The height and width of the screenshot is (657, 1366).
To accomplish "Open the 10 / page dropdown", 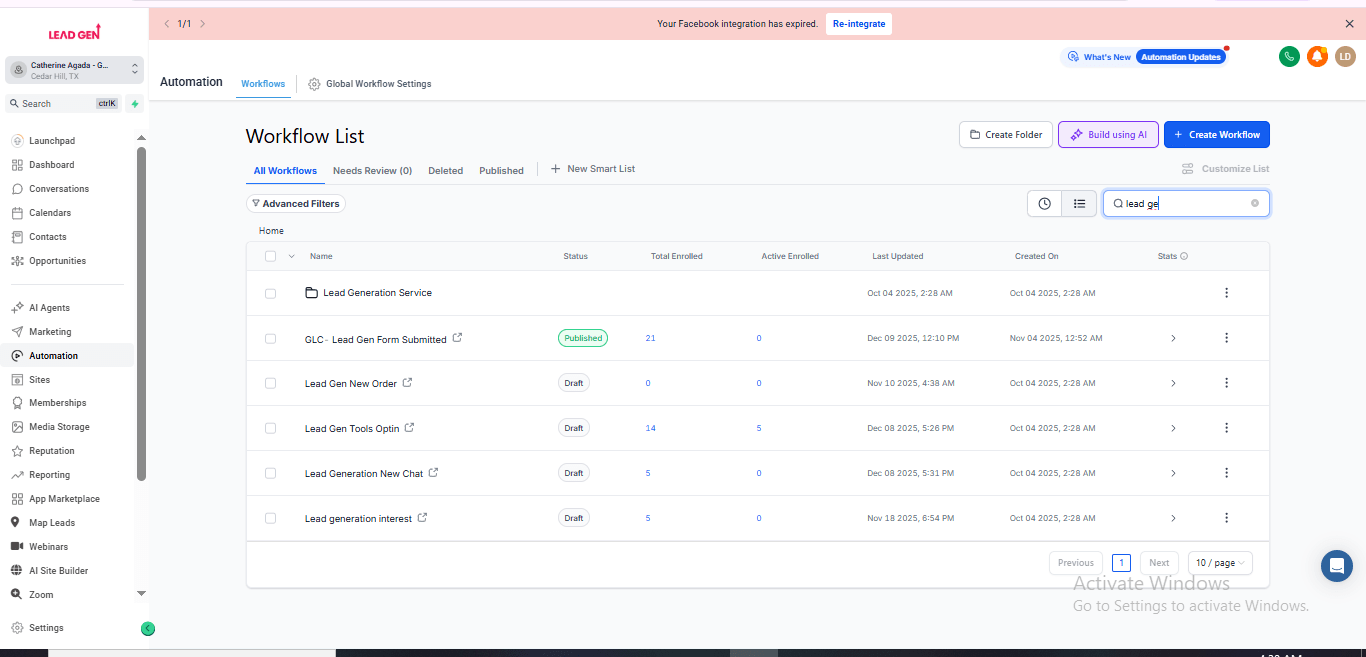I will pyautogui.click(x=1220, y=563).
